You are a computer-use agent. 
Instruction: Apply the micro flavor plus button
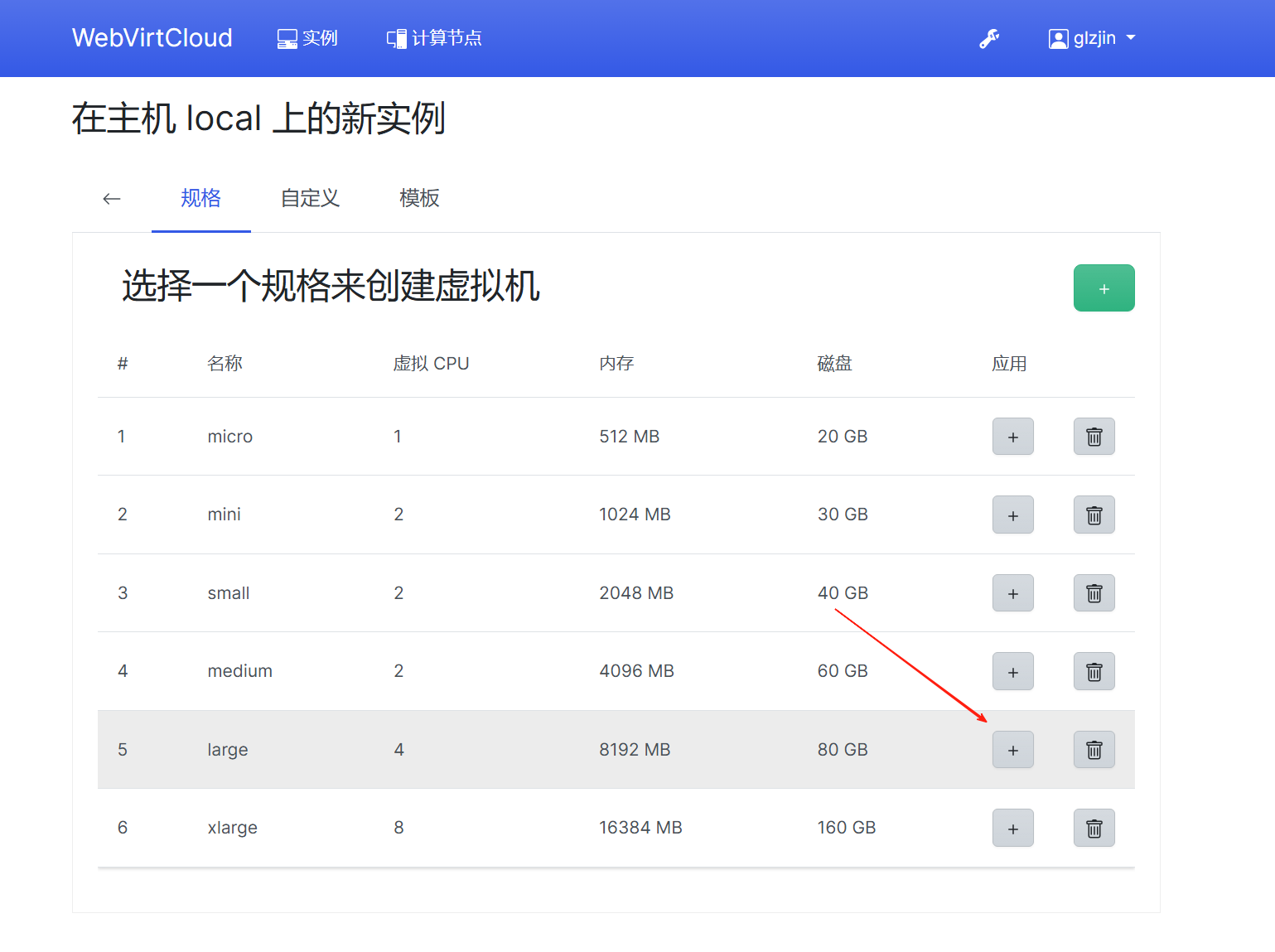tap(1013, 437)
